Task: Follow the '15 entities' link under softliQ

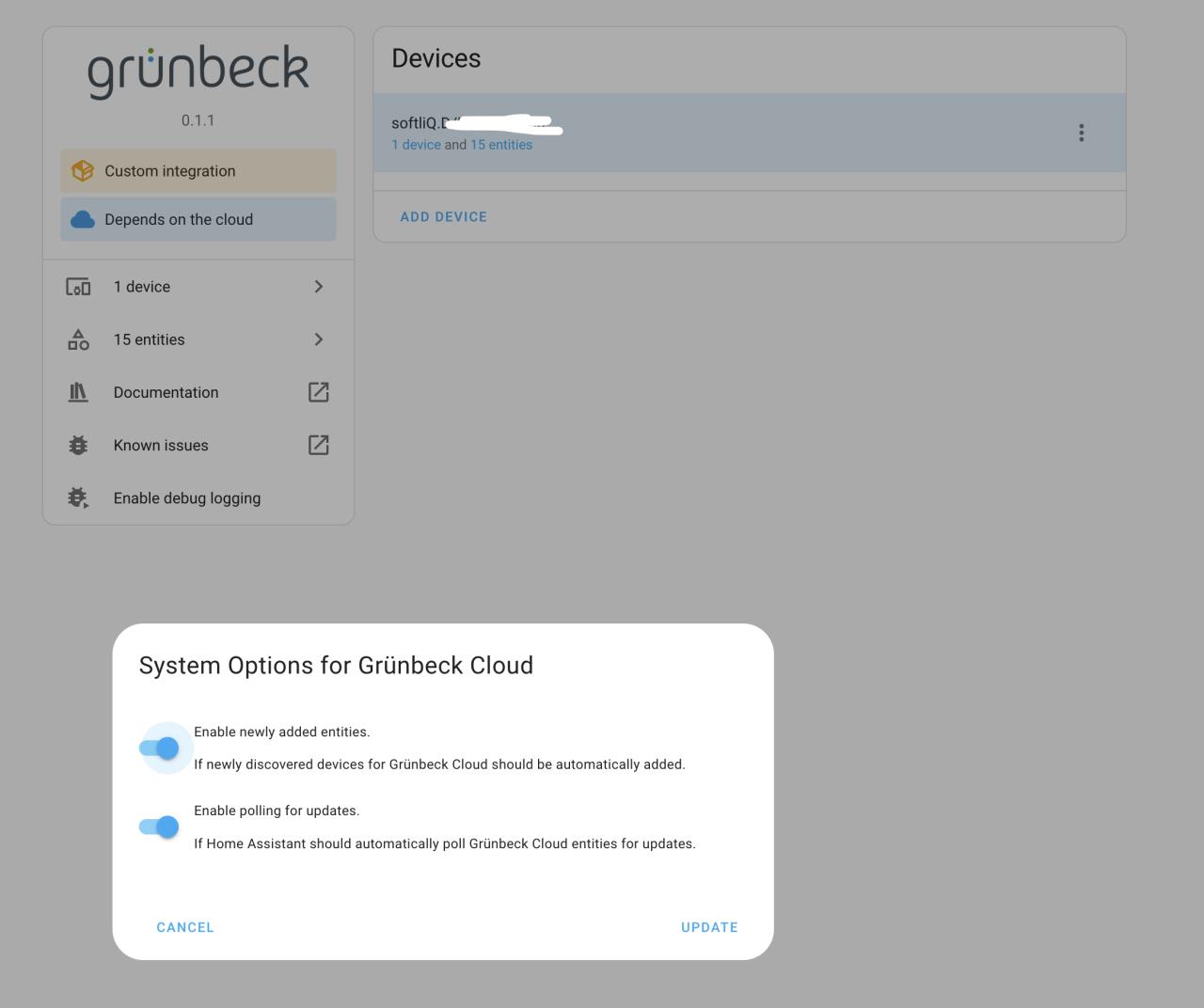Action: click(x=501, y=145)
